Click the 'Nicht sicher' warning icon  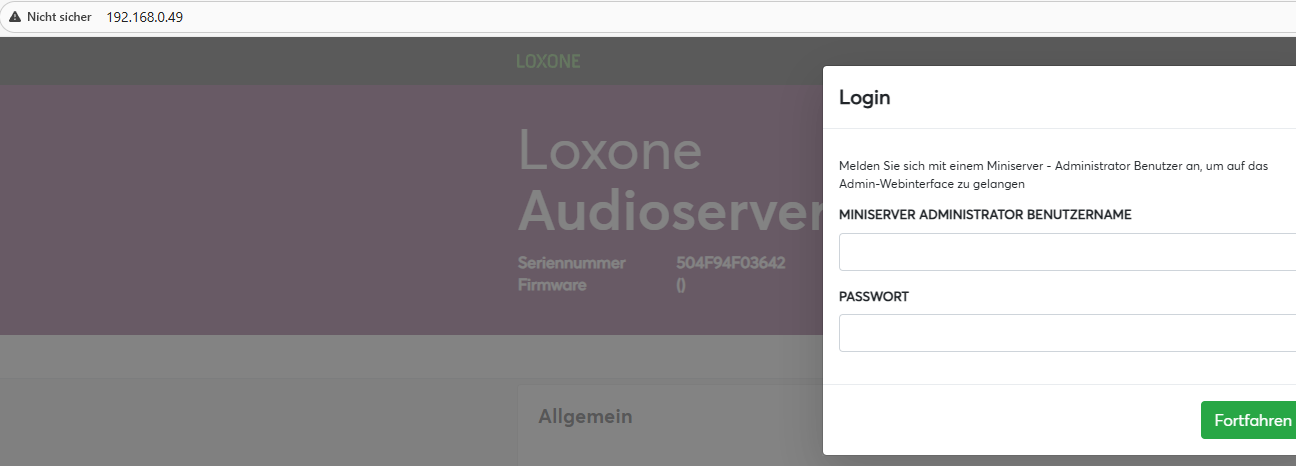(x=15, y=17)
